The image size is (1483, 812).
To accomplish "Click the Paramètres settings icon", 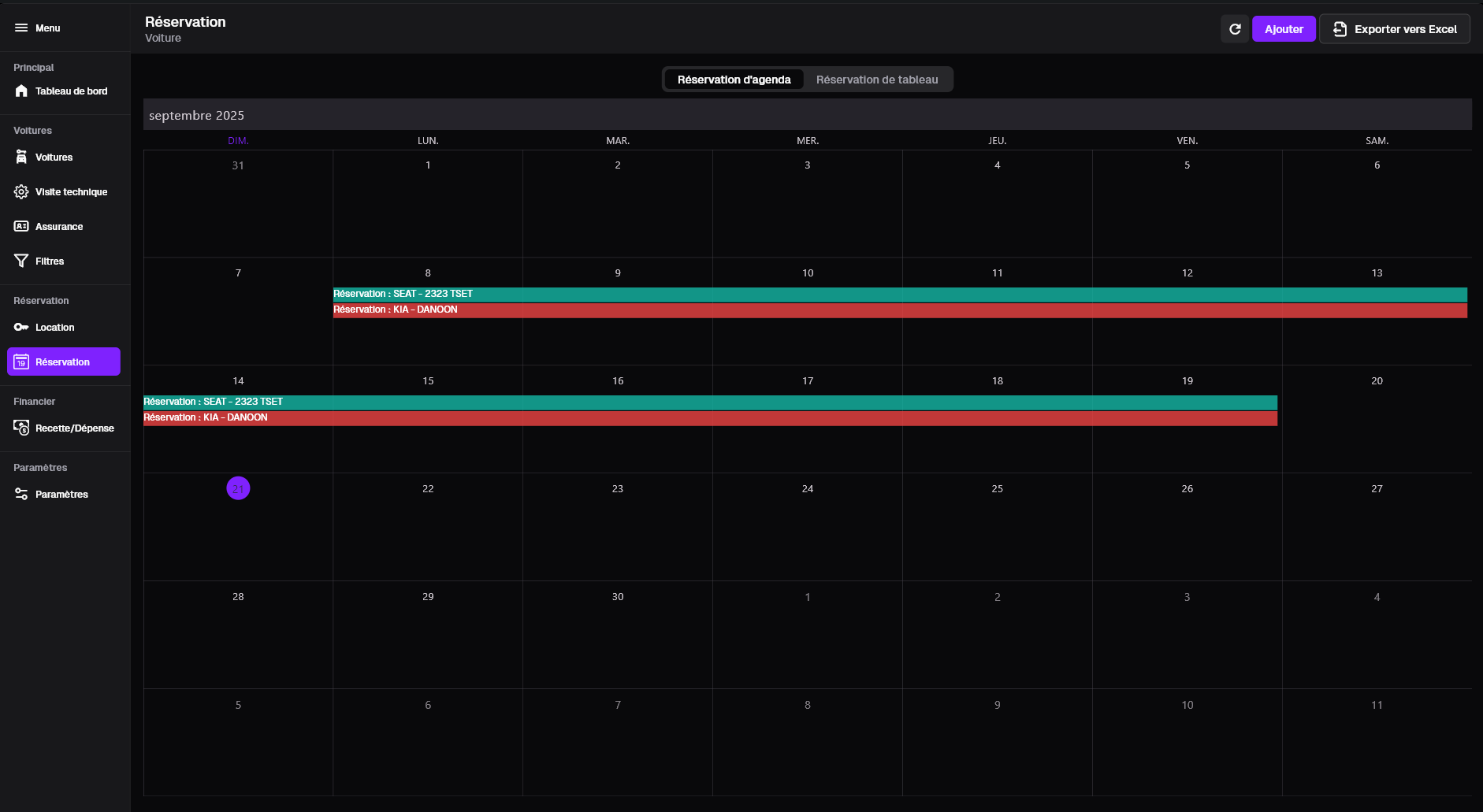I will pos(21,494).
